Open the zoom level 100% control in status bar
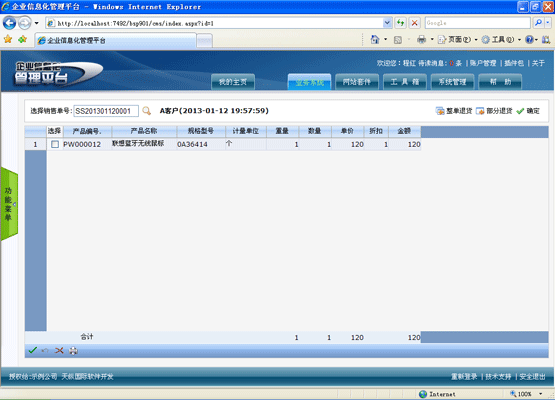This screenshot has height=400, width=555. point(526,394)
